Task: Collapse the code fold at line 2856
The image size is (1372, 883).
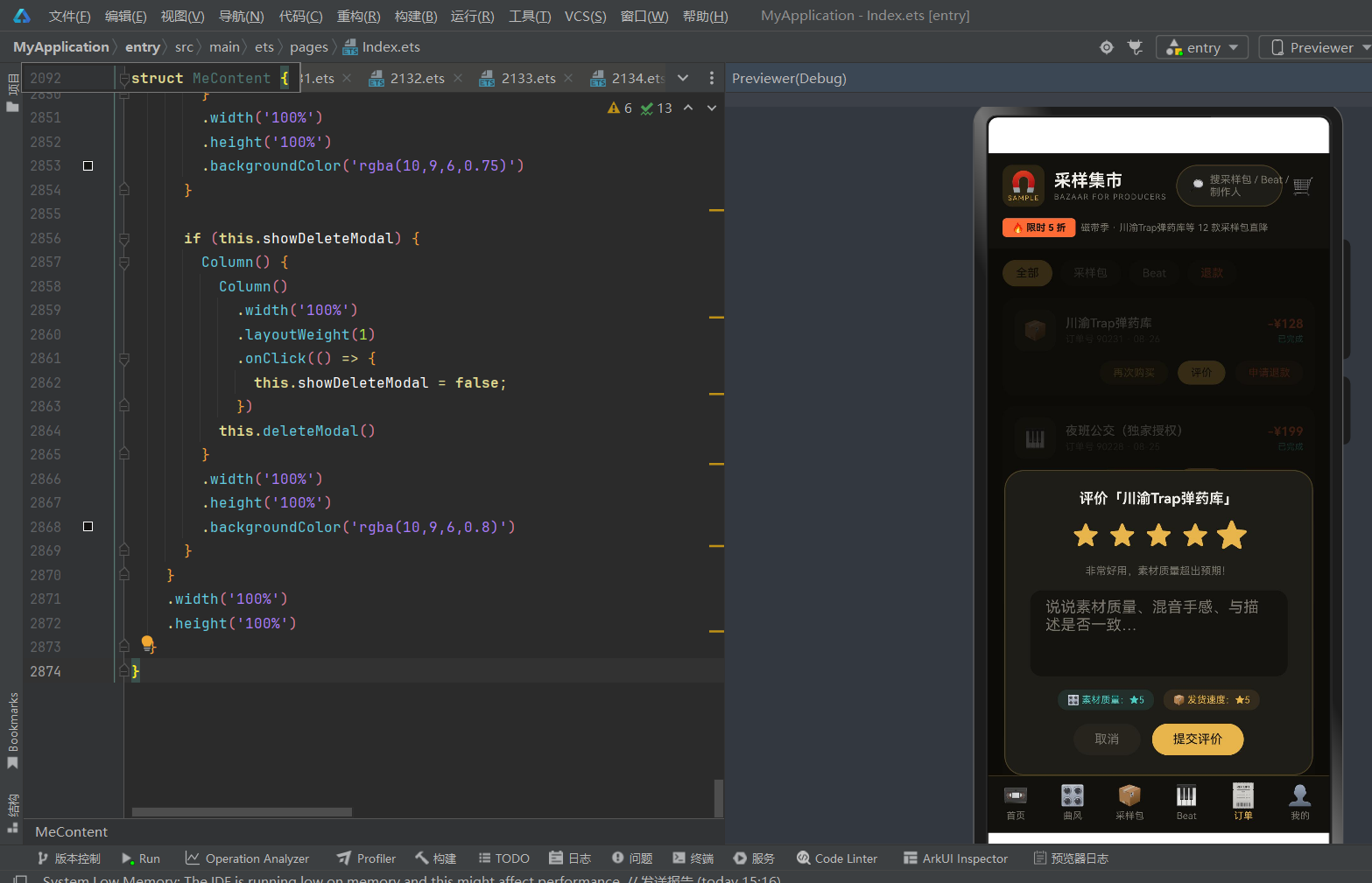Action: click(124, 238)
